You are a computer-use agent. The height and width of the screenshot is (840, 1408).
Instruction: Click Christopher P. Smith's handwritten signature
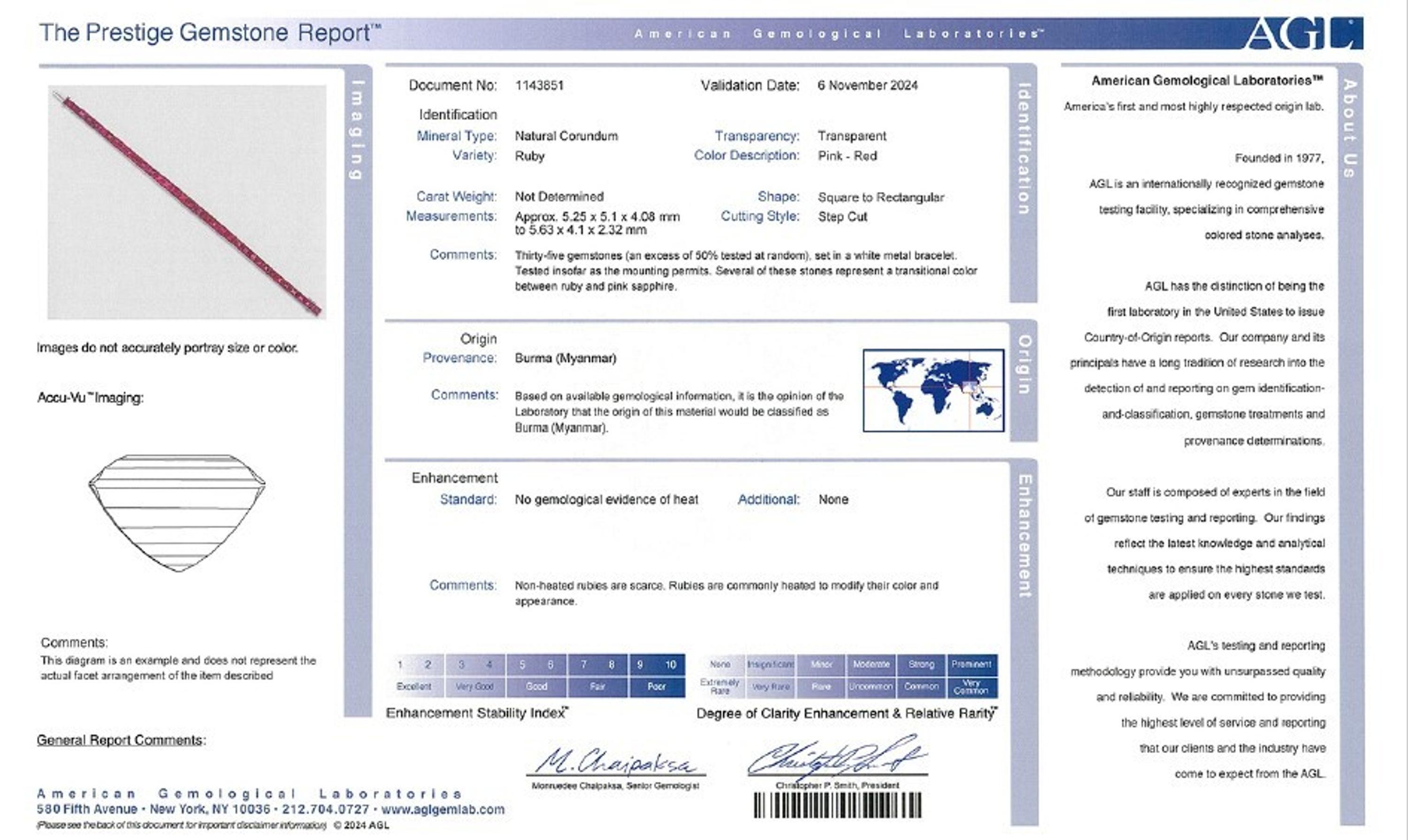click(x=838, y=757)
